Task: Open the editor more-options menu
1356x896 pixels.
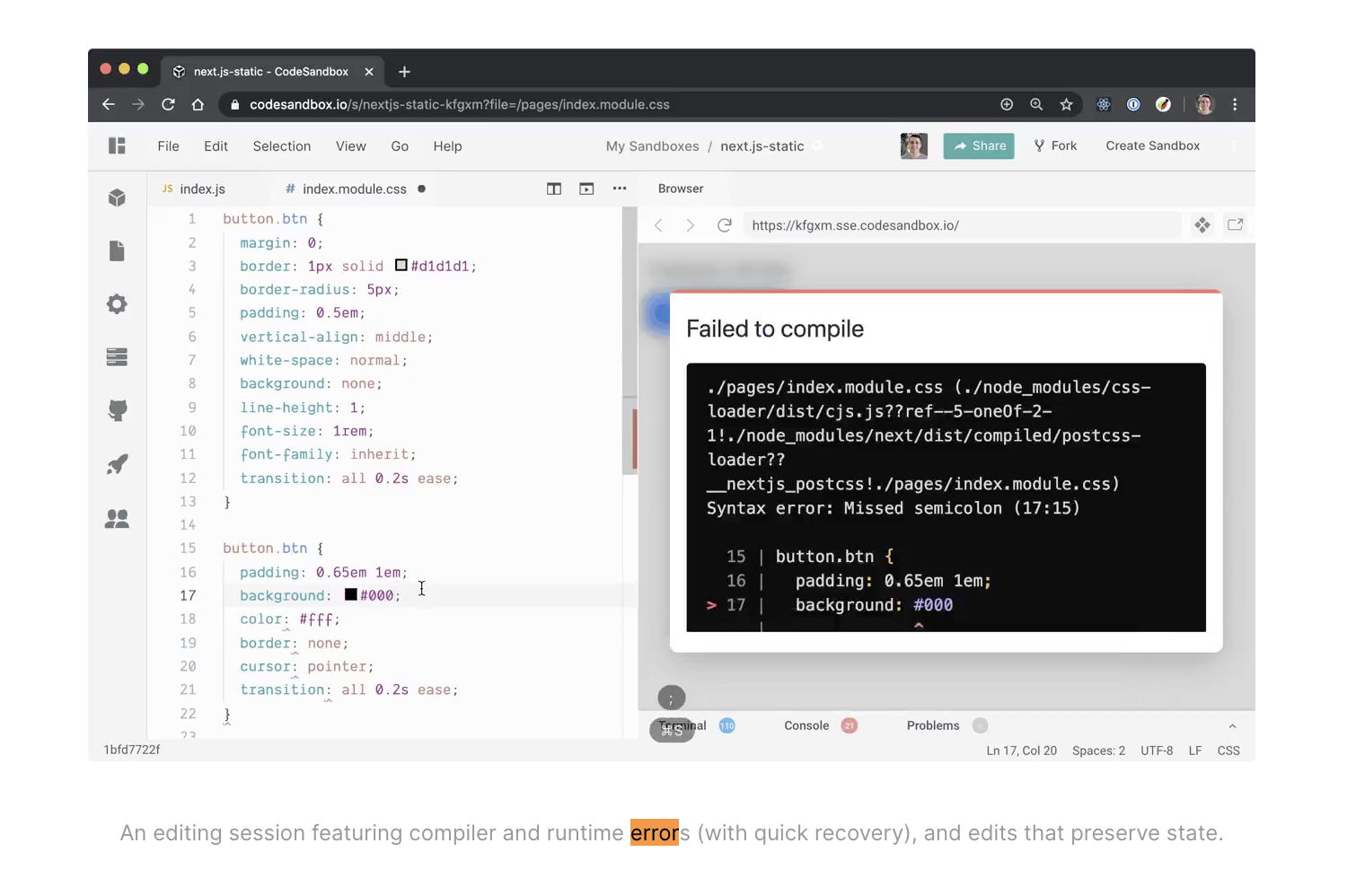Action: tap(620, 189)
